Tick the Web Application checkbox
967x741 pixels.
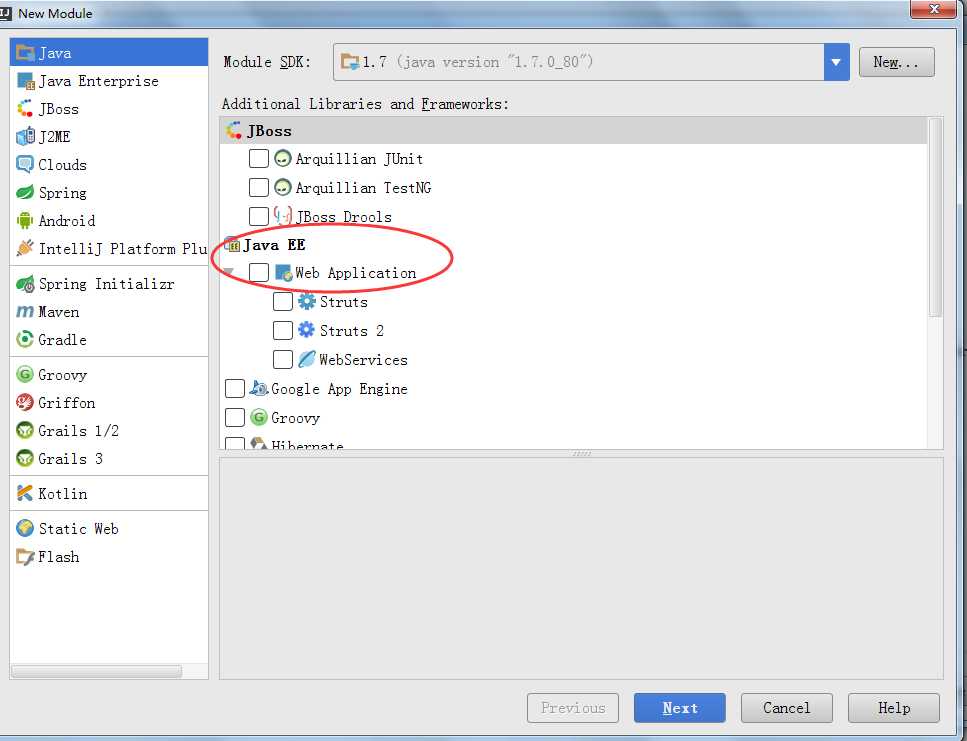coord(259,272)
